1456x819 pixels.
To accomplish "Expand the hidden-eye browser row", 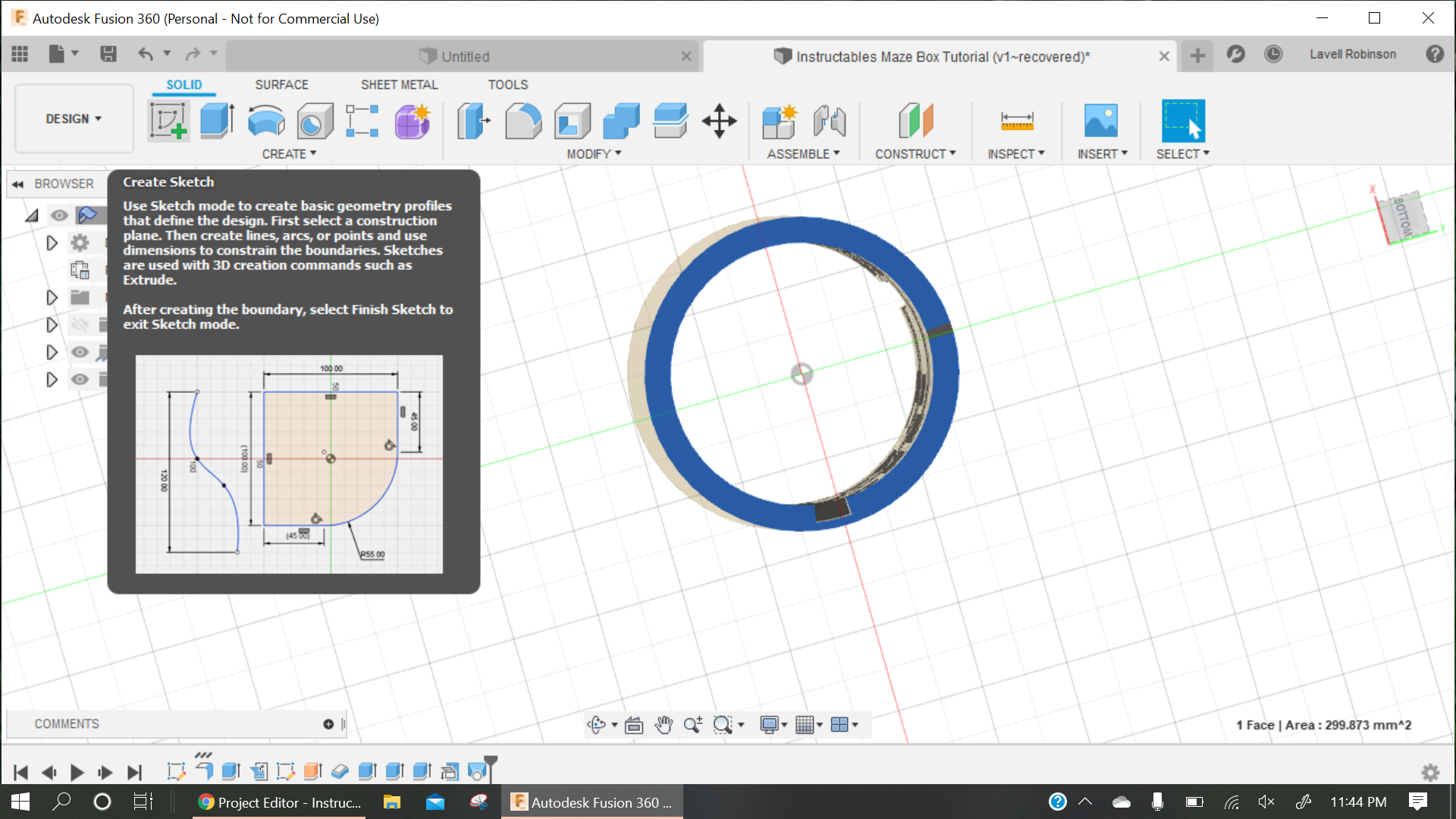I will 52,325.
